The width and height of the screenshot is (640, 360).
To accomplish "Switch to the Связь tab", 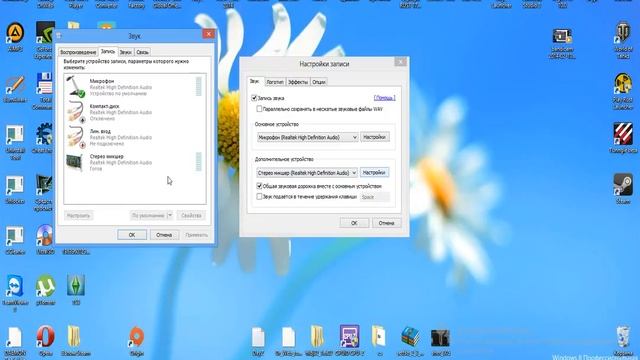I will point(142,52).
